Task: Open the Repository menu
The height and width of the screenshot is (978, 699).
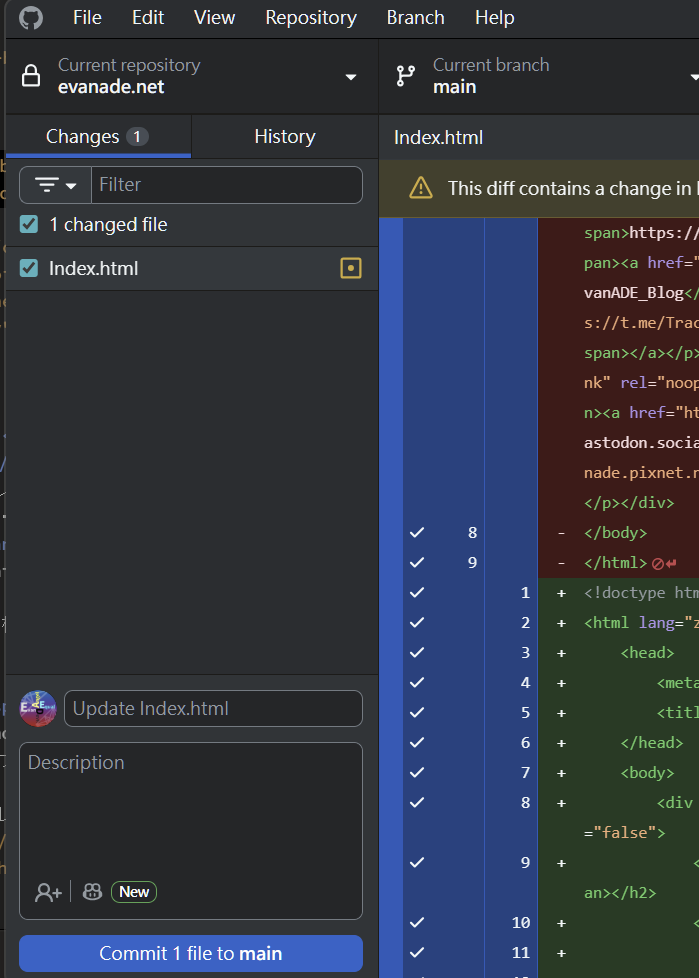Action: (x=311, y=17)
